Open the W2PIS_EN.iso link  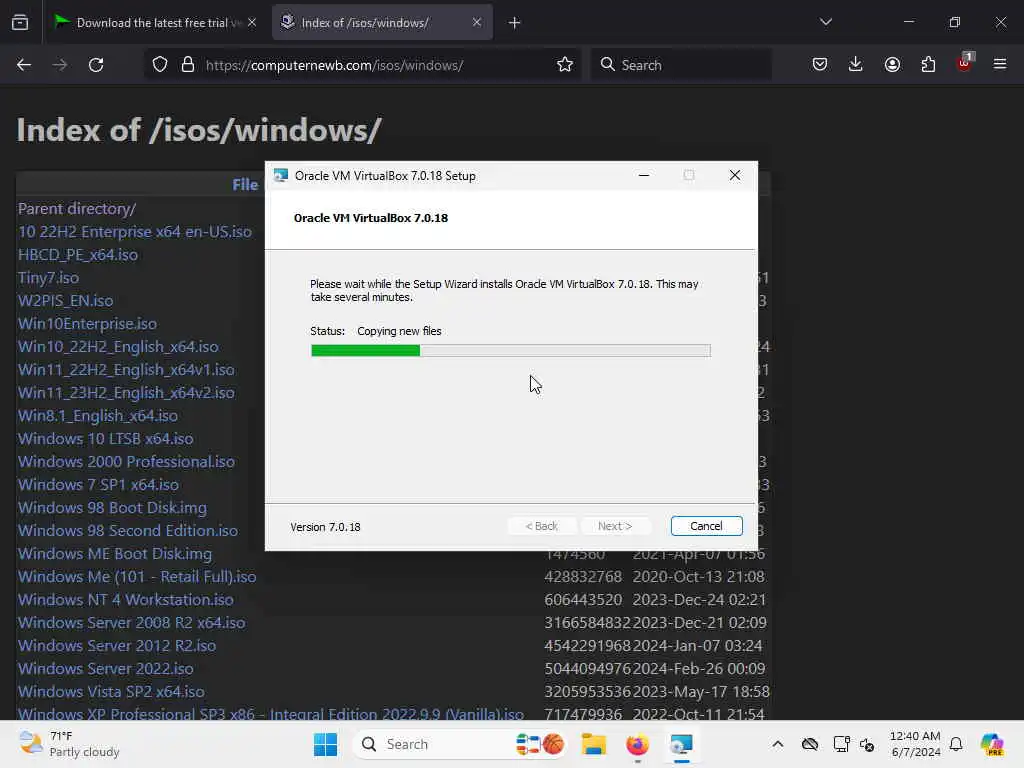[65, 300]
